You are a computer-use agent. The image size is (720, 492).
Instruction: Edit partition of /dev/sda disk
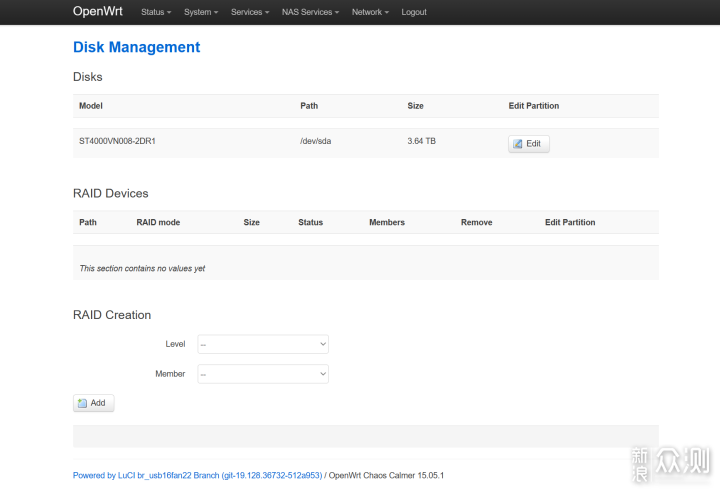pos(529,144)
